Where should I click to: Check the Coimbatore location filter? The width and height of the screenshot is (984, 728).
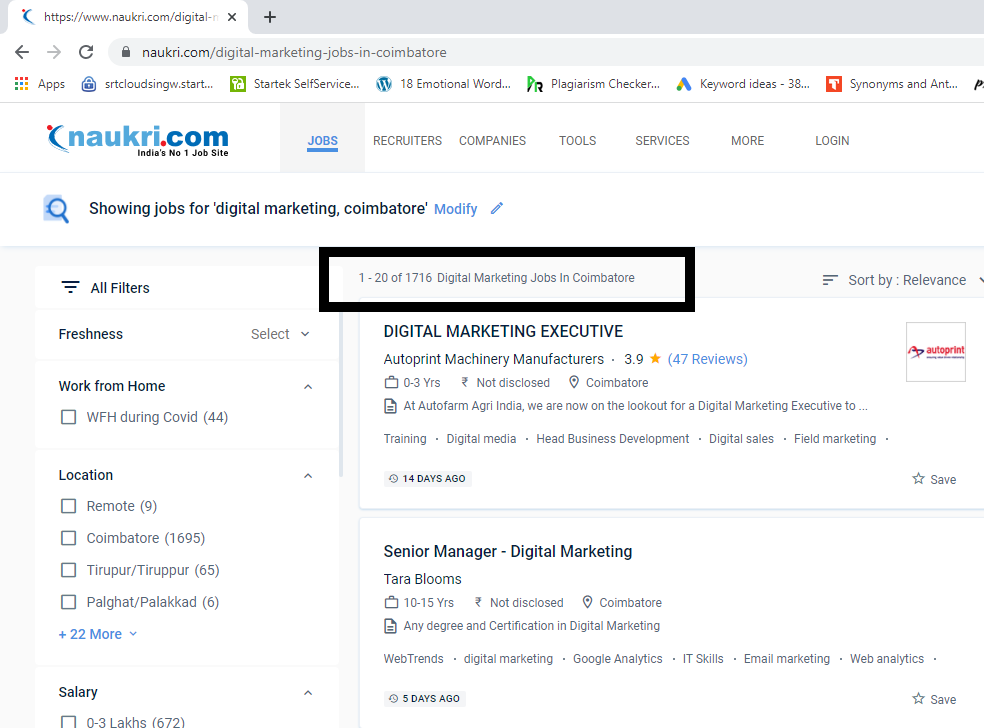tap(68, 538)
